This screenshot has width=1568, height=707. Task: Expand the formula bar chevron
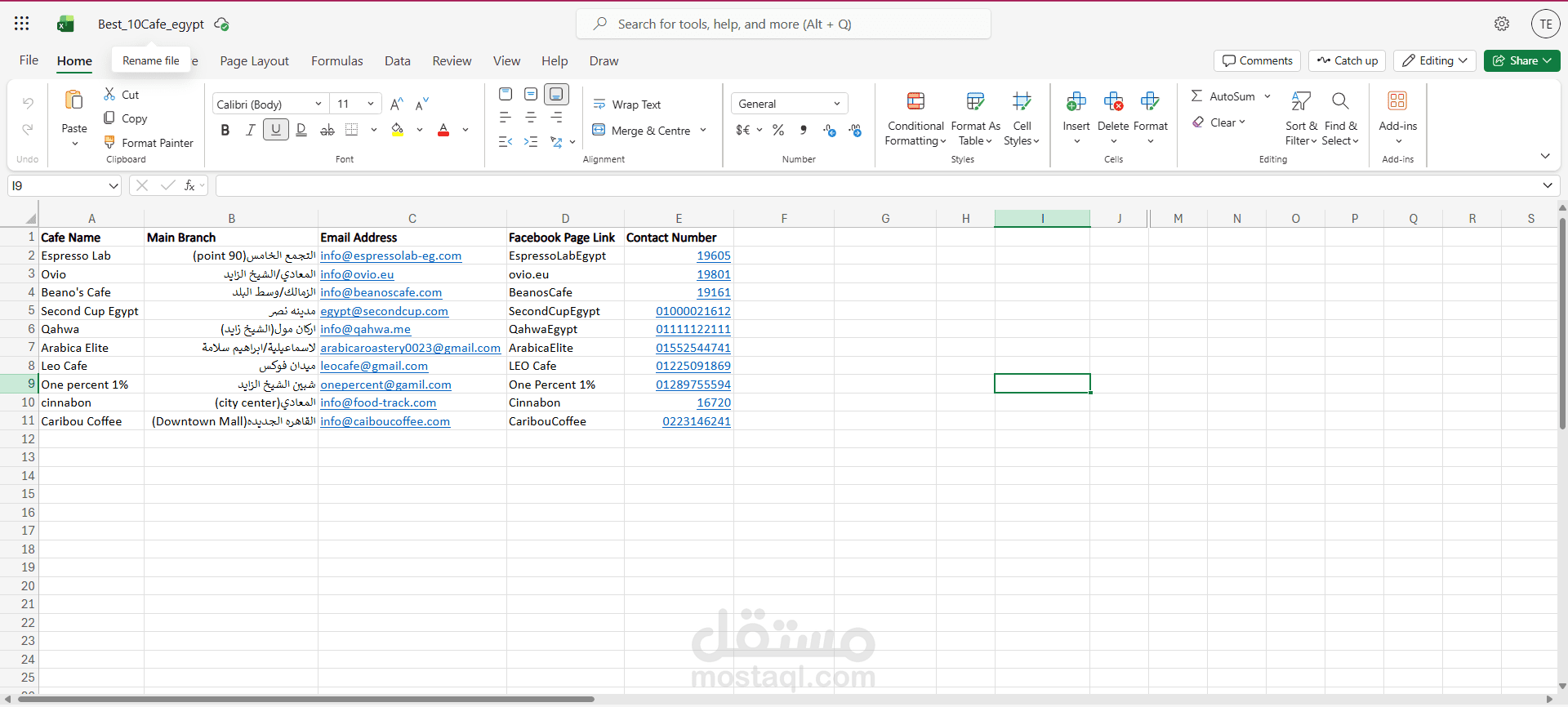pyautogui.click(x=1548, y=185)
